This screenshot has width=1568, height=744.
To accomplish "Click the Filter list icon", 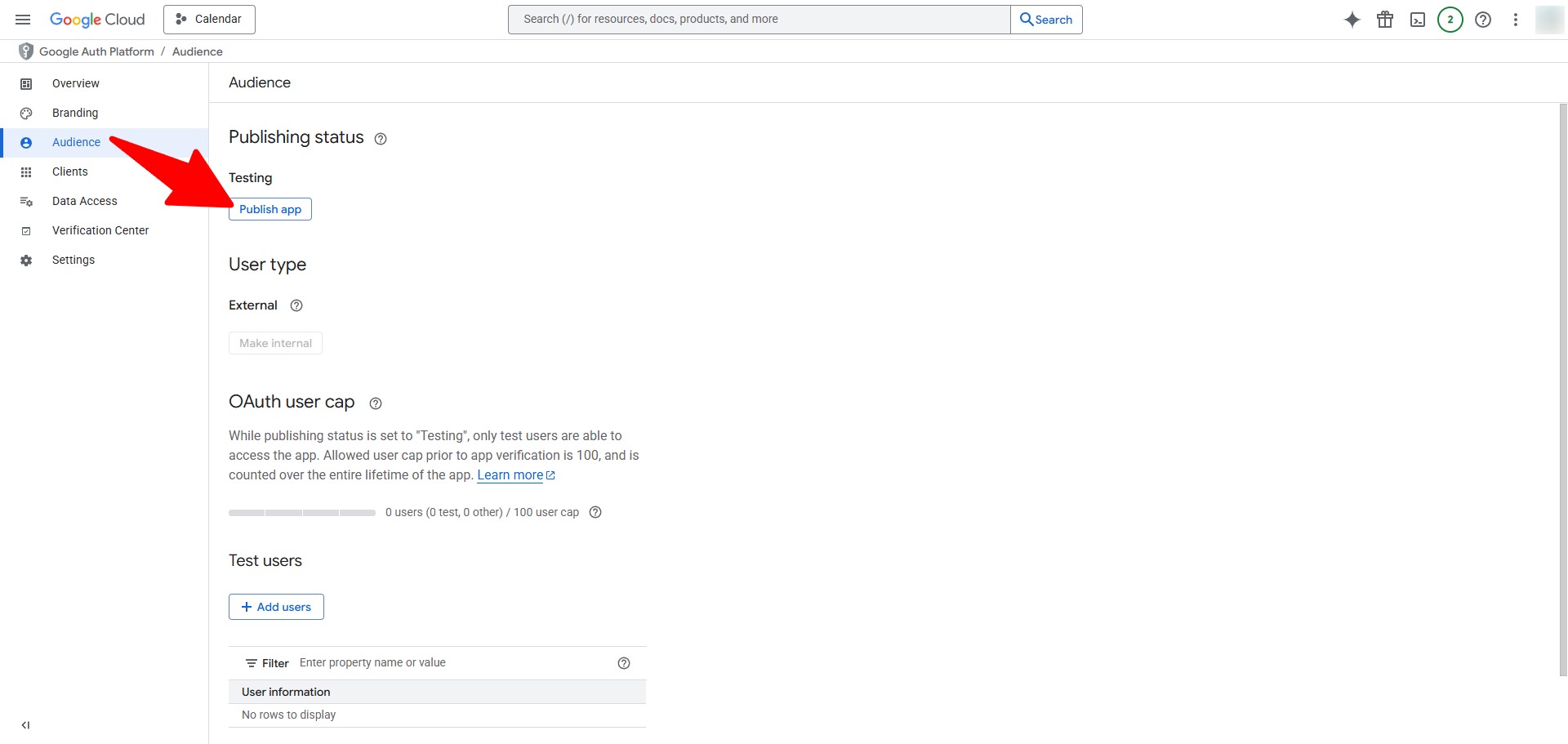I will point(252,663).
